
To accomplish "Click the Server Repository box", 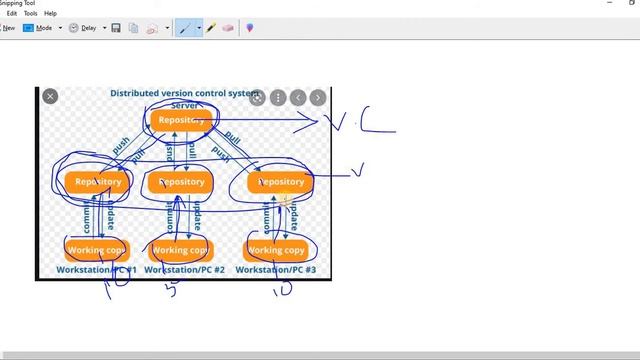I will (181, 120).
